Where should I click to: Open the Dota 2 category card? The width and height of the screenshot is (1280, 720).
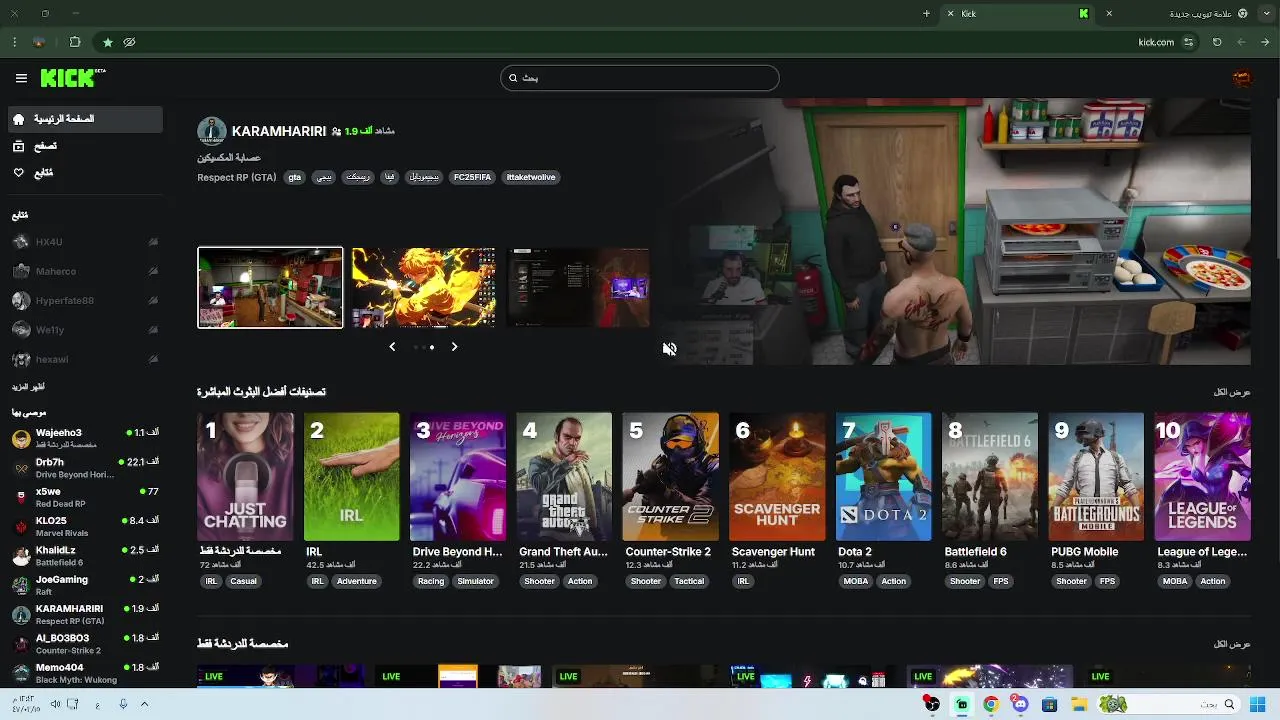[x=883, y=477]
